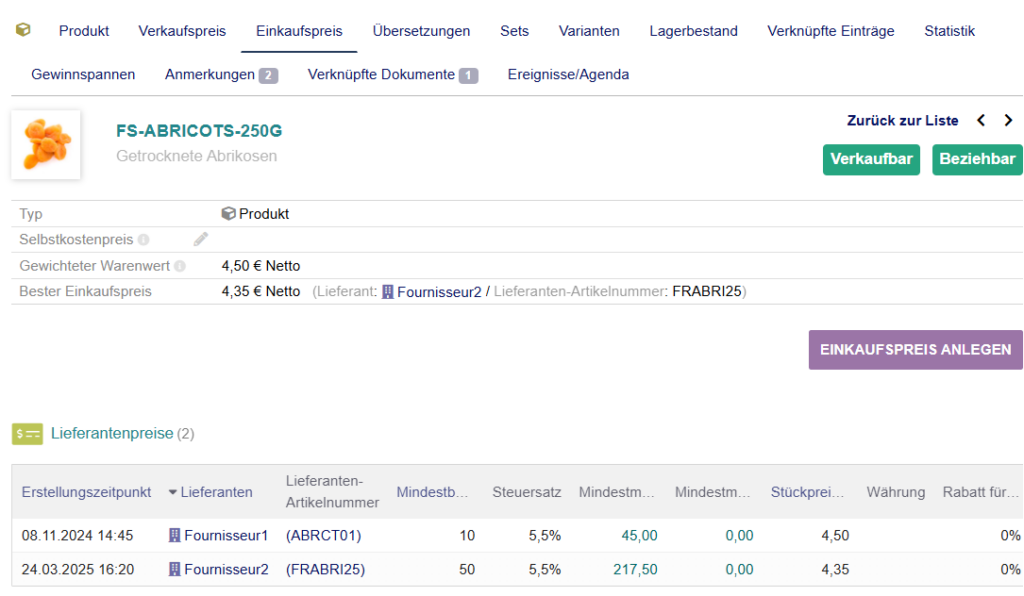This screenshot has height=596, width=1024.
Task: Open the Lagerbestand tab
Action: pyautogui.click(x=693, y=31)
